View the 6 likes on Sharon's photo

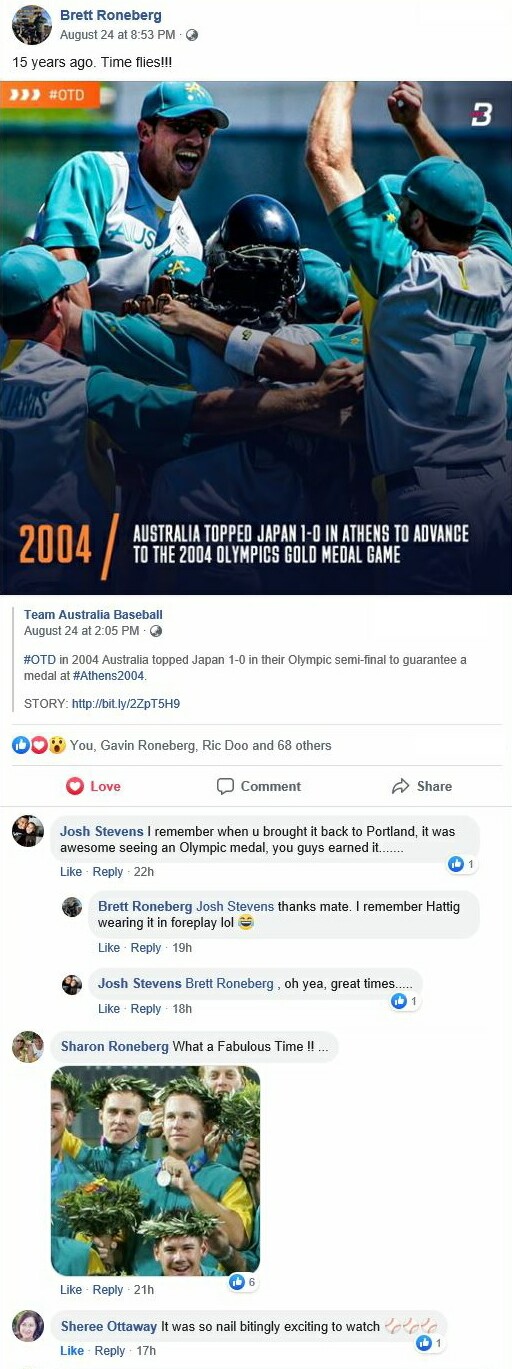coord(243,1282)
